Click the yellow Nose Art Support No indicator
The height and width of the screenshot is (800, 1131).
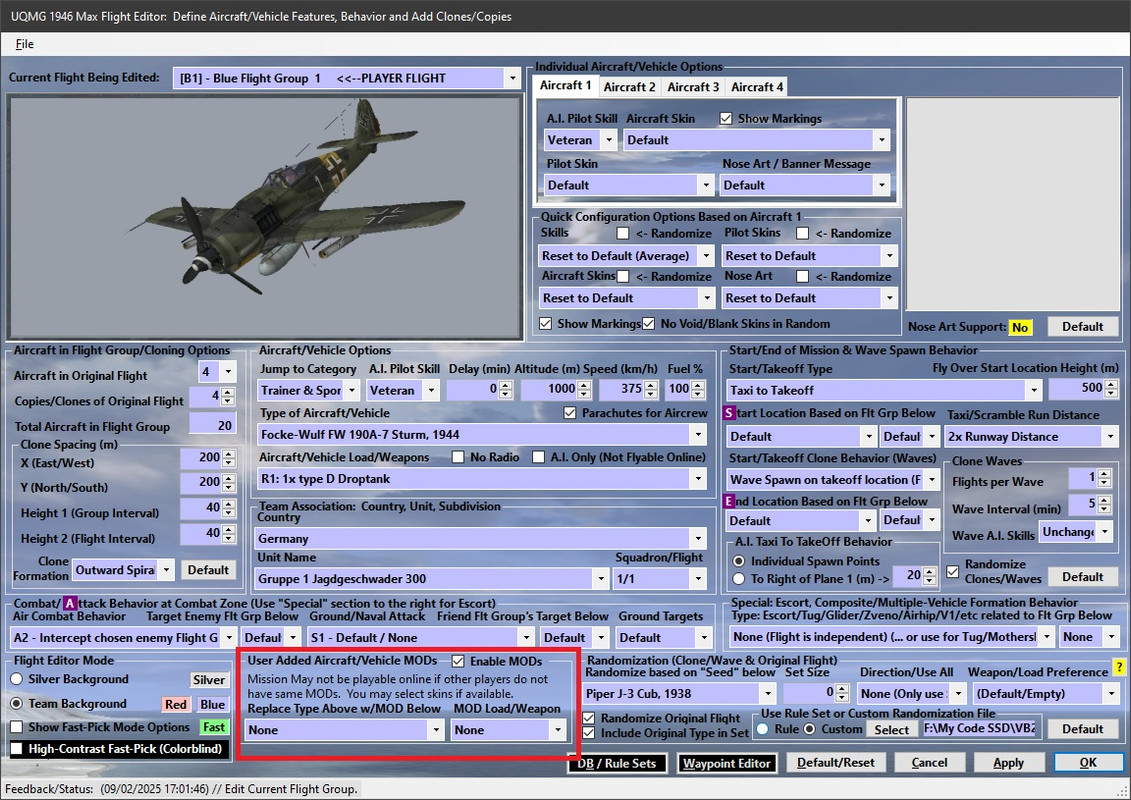point(1020,328)
